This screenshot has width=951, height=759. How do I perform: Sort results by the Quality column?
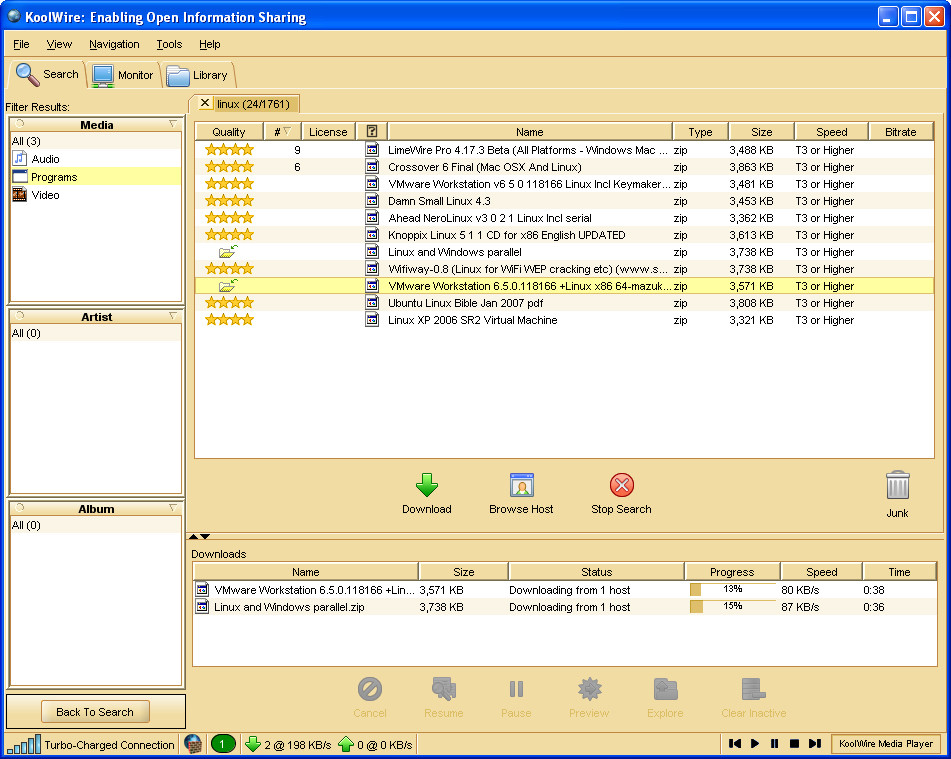(x=229, y=132)
